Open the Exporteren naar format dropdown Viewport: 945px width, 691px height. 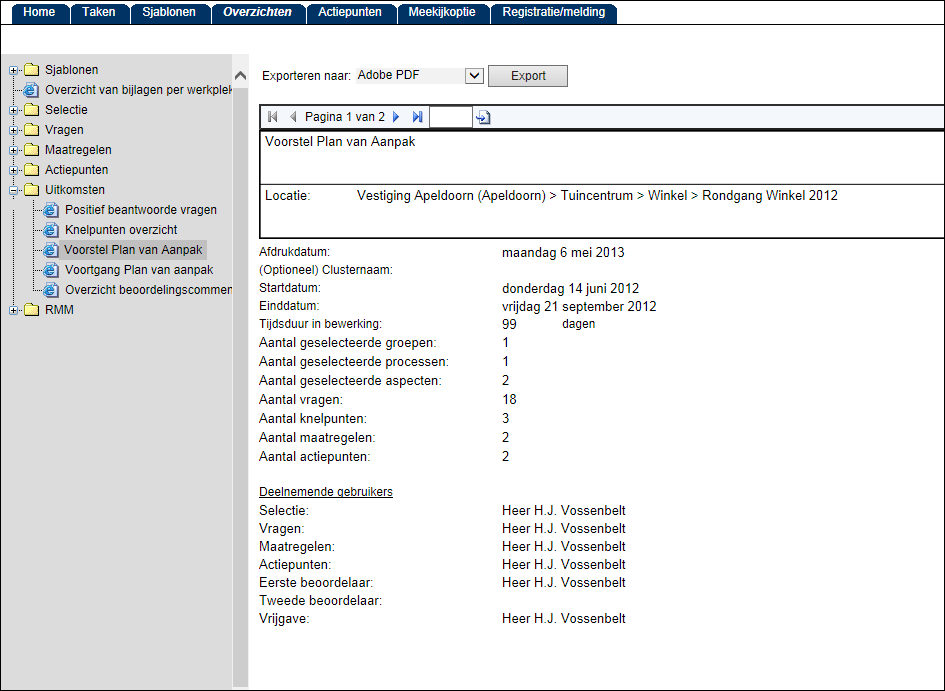pos(474,76)
